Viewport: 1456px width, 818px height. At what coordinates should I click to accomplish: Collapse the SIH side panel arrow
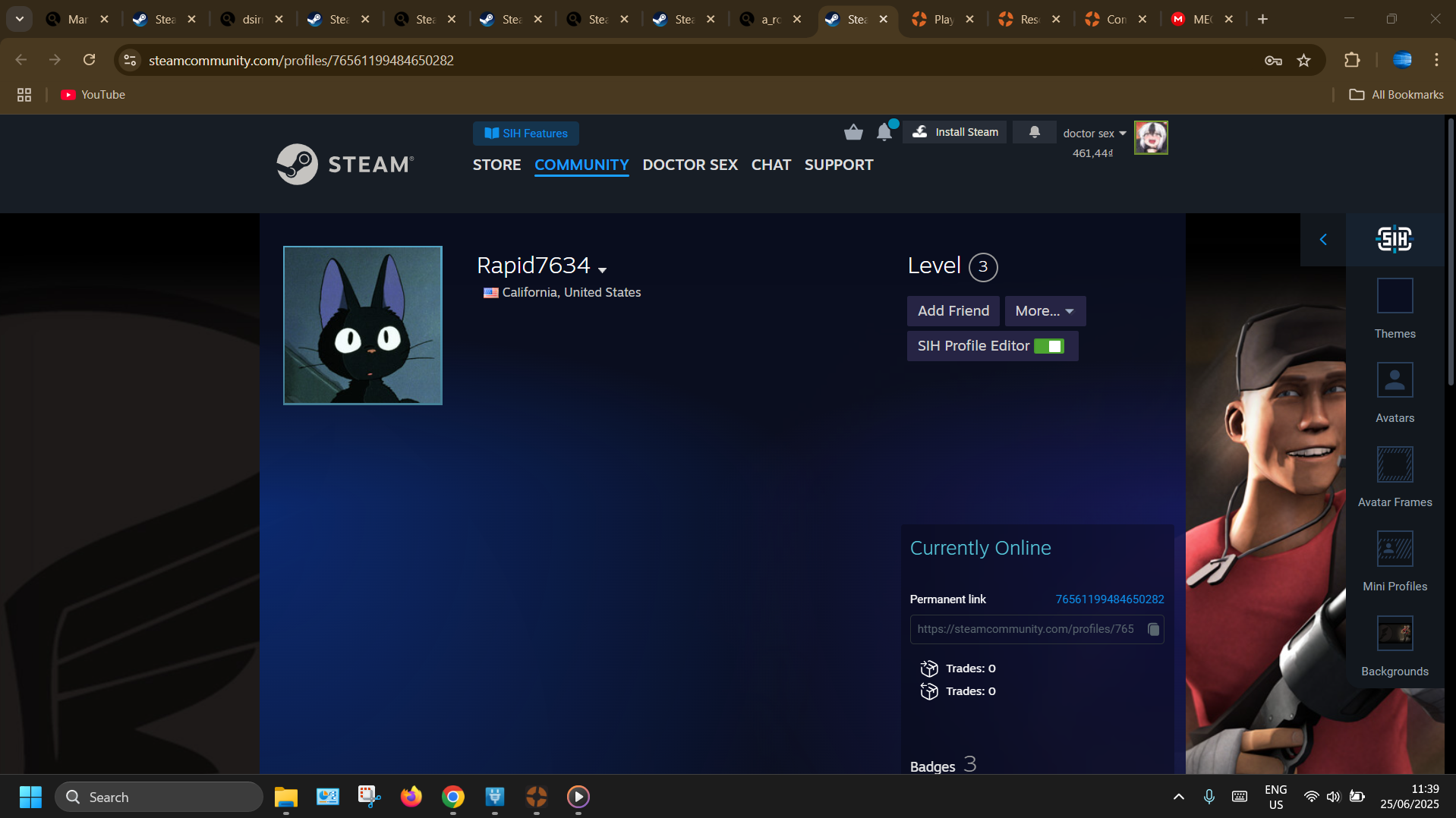1323,240
